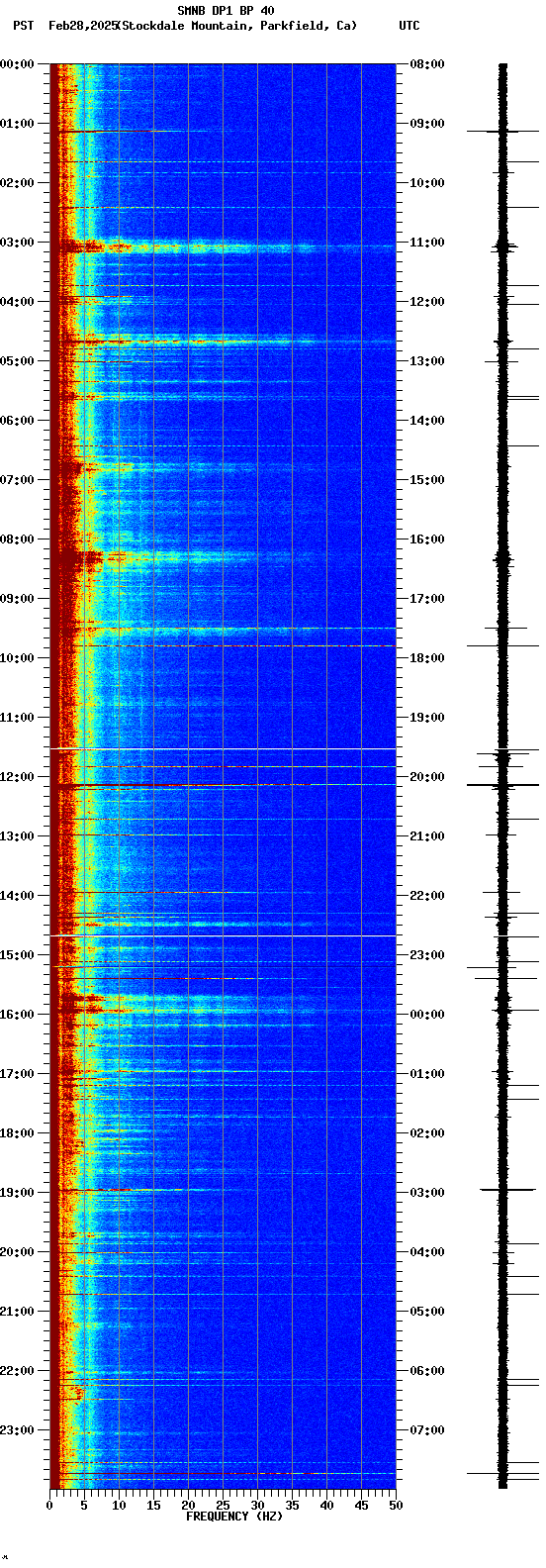
Task: Click 'Stockdale Mountain, Parkfield, Ca' location text
Action: pos(237,26)
